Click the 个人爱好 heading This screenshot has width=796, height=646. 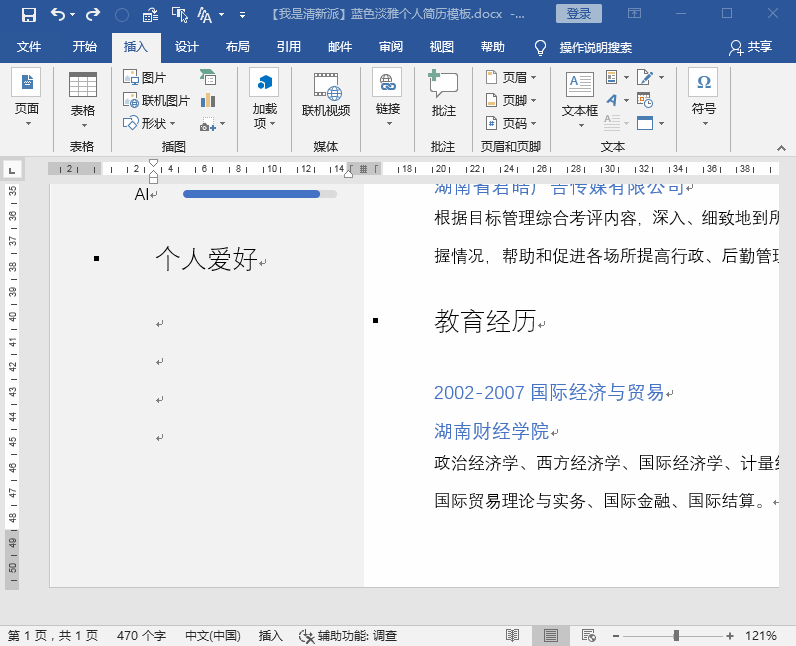tap(206, 259)
